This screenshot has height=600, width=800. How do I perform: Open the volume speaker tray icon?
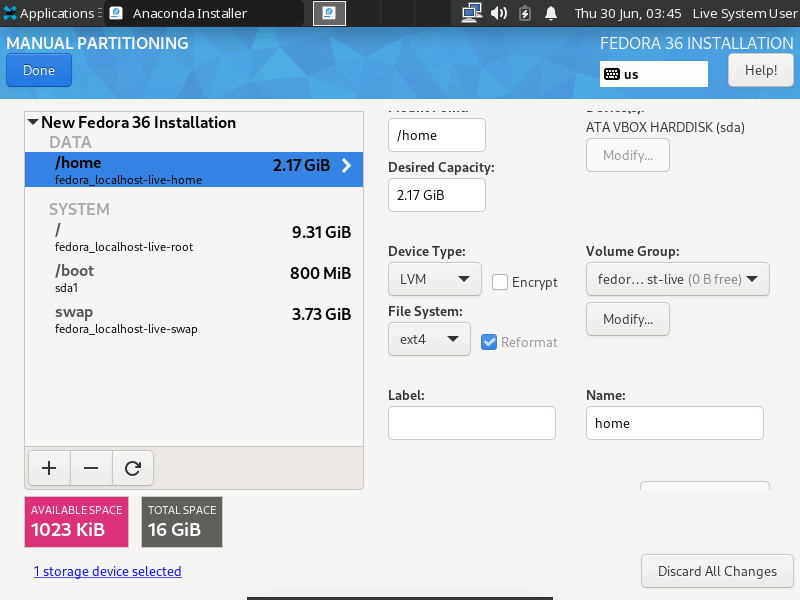point(499,14)
